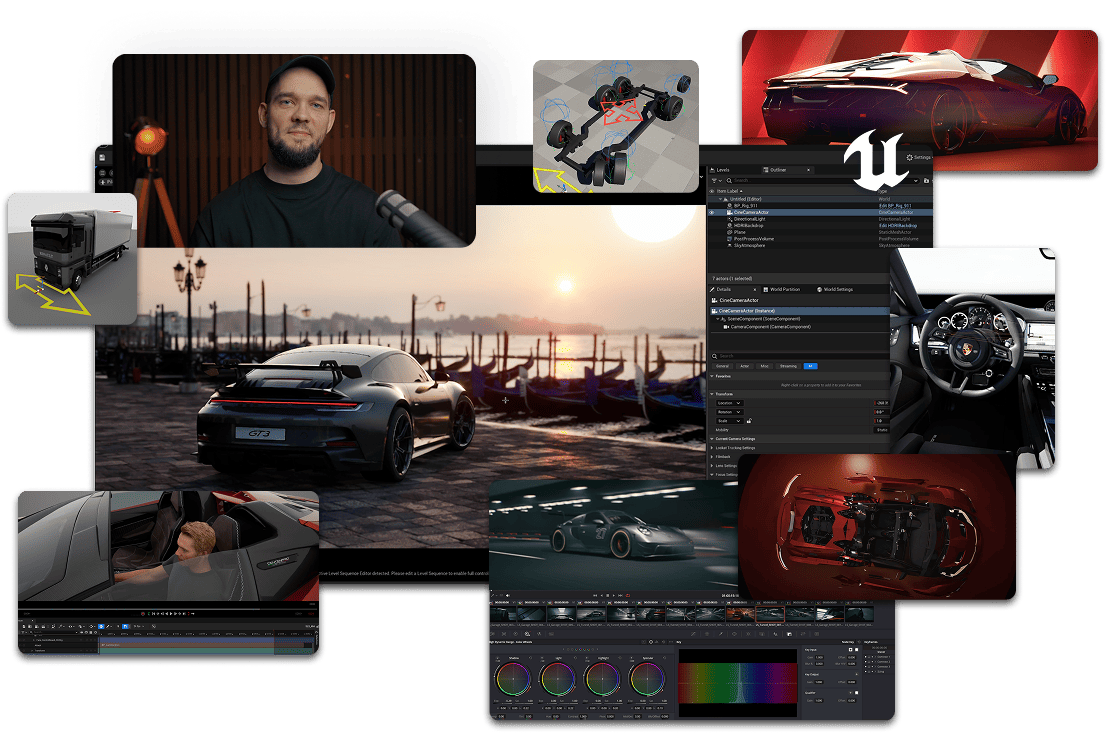Toggle visibility eye for CineCameraActor row

(x=712, y=212)
